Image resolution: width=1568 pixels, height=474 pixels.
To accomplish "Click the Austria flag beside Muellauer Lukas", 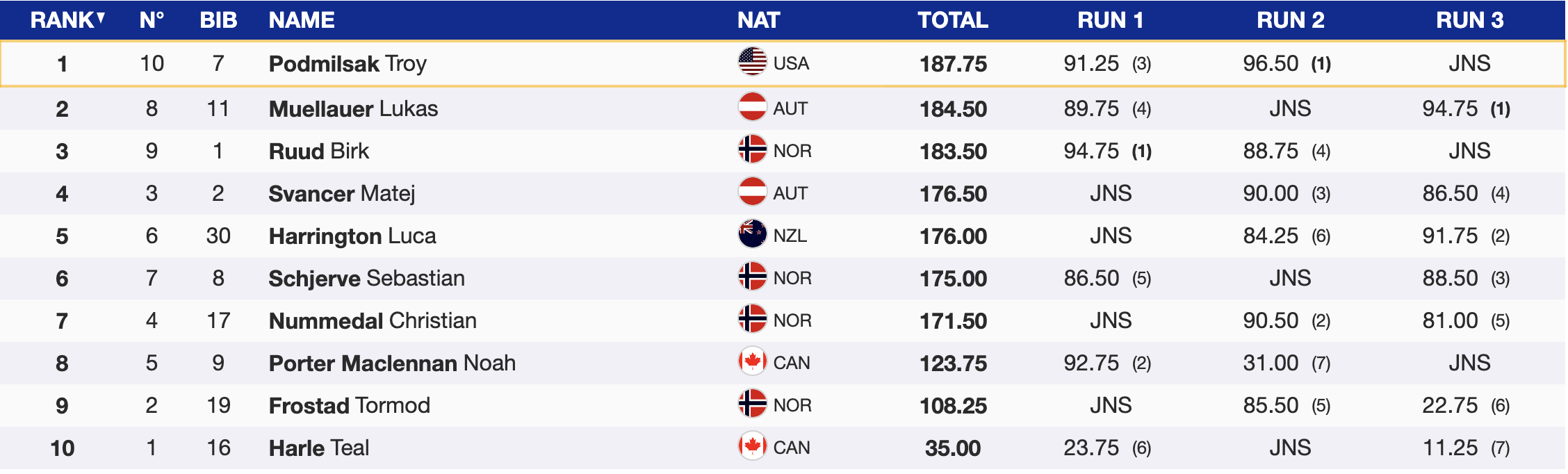I will point(752,108).
